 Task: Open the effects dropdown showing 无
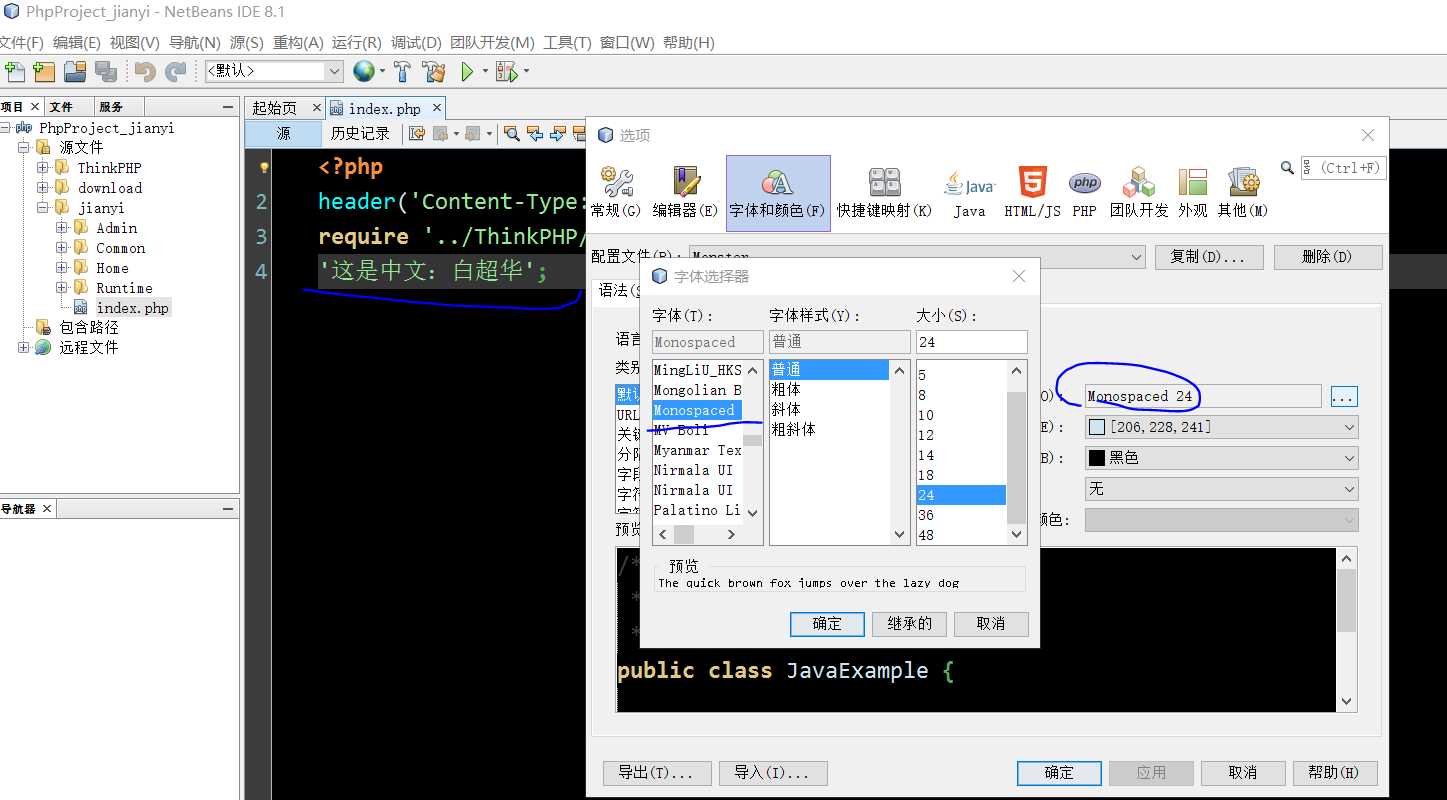click(1221, 489)
